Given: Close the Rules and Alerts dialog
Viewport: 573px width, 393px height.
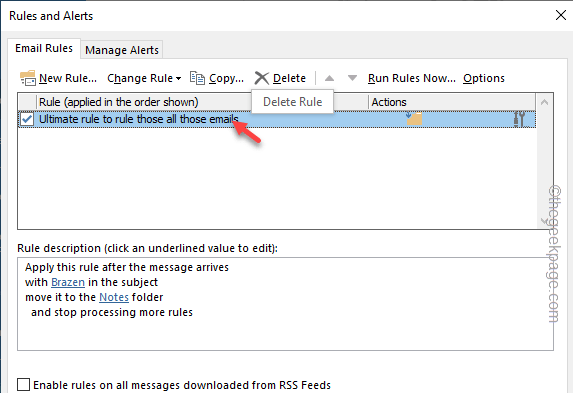Looking at the screenshot, I should tap(561, 15).
